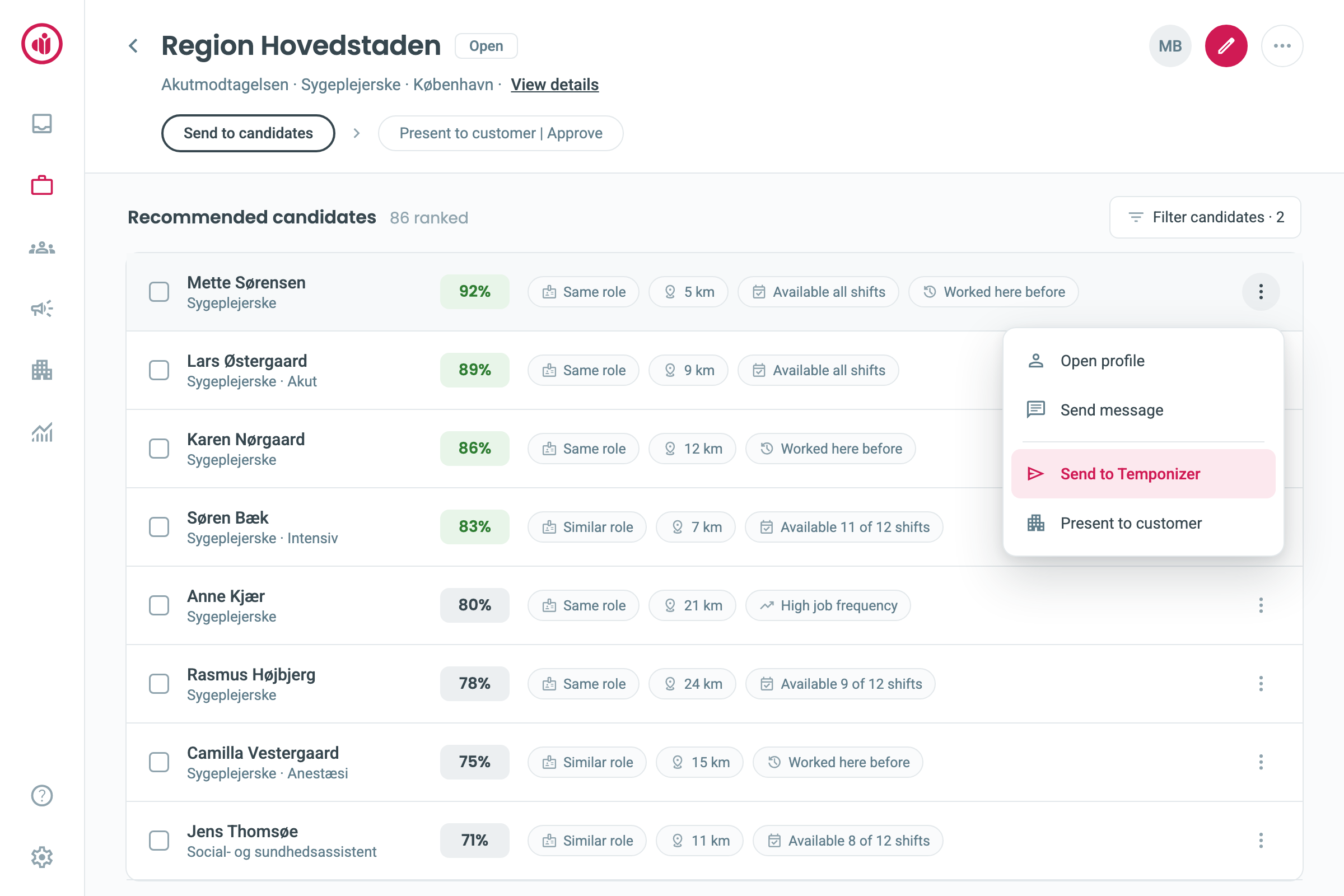Click the chevron between workflow steps
The height and width of the screenshot is (896, 1344).
pos(357,133)
